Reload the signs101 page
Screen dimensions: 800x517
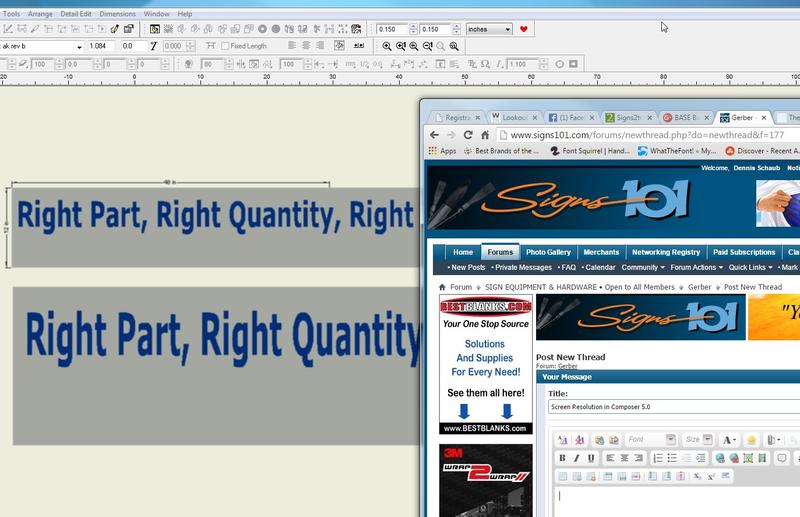(468, 135)
